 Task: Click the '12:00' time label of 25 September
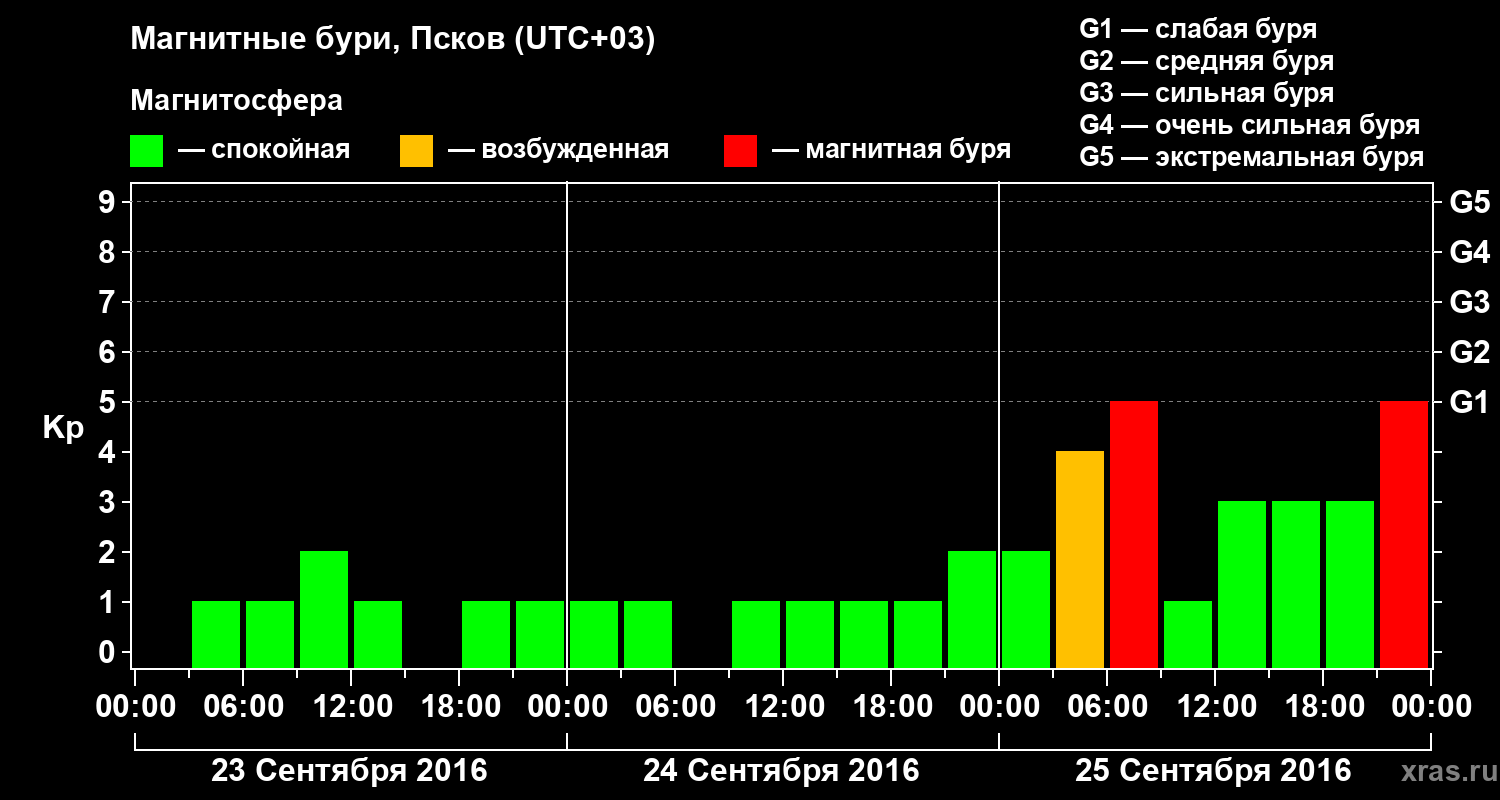[x=1215, y=707]
